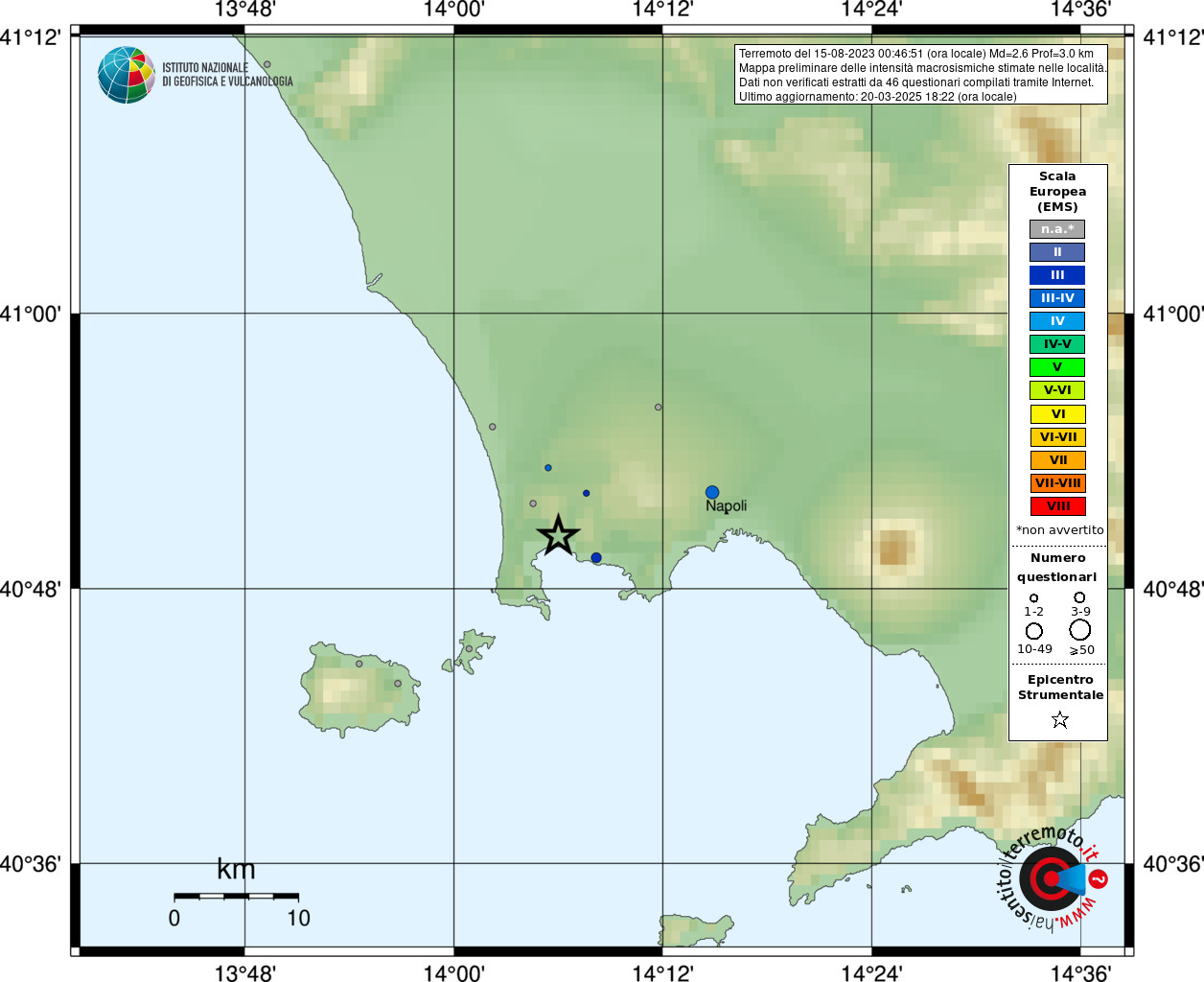Screen dimensions: 1204x982
Task: Click the 10-49 questionnaires circle symbol
Action: [1034, 631]
